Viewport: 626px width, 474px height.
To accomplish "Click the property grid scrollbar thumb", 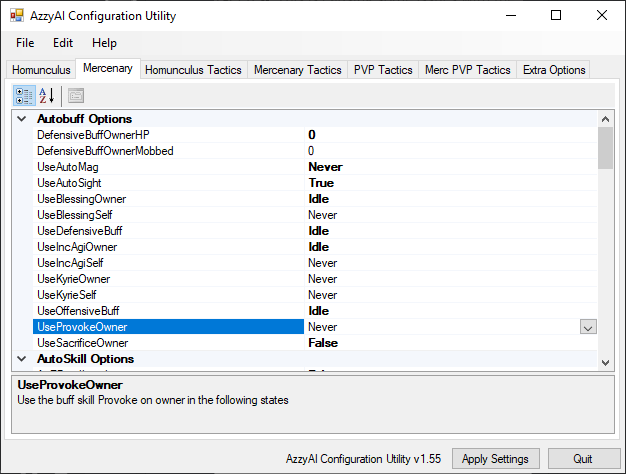I will tap(605, 148).
